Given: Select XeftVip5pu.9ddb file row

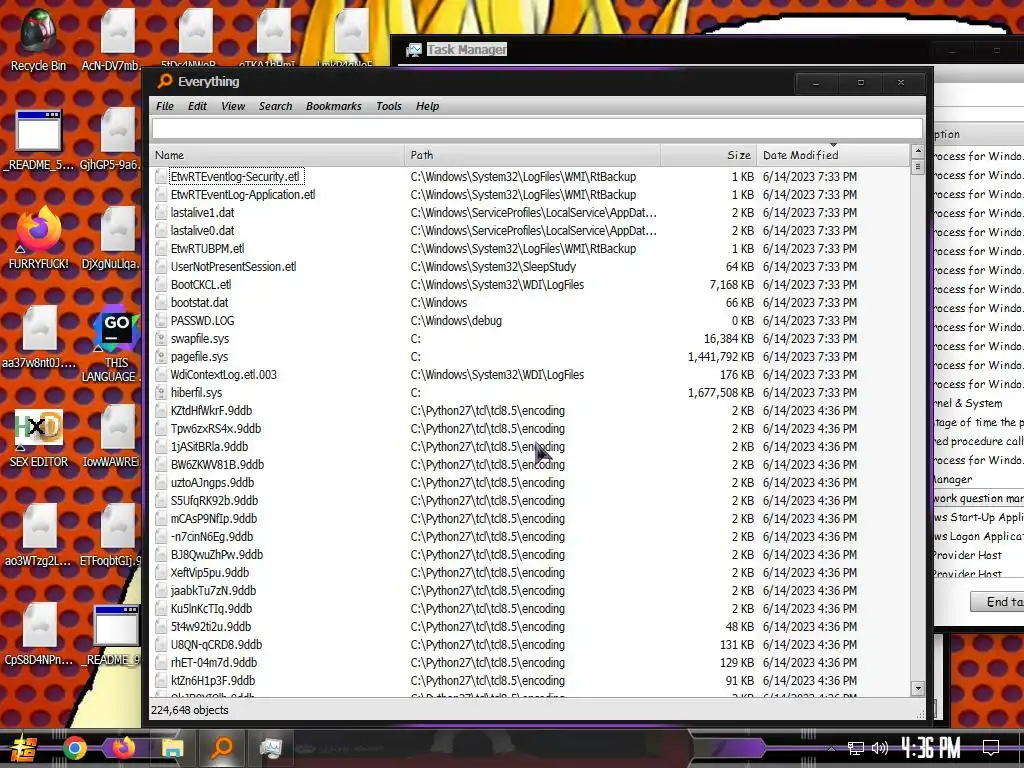Looking at the screenshot, I should click(x=530, y=573).
